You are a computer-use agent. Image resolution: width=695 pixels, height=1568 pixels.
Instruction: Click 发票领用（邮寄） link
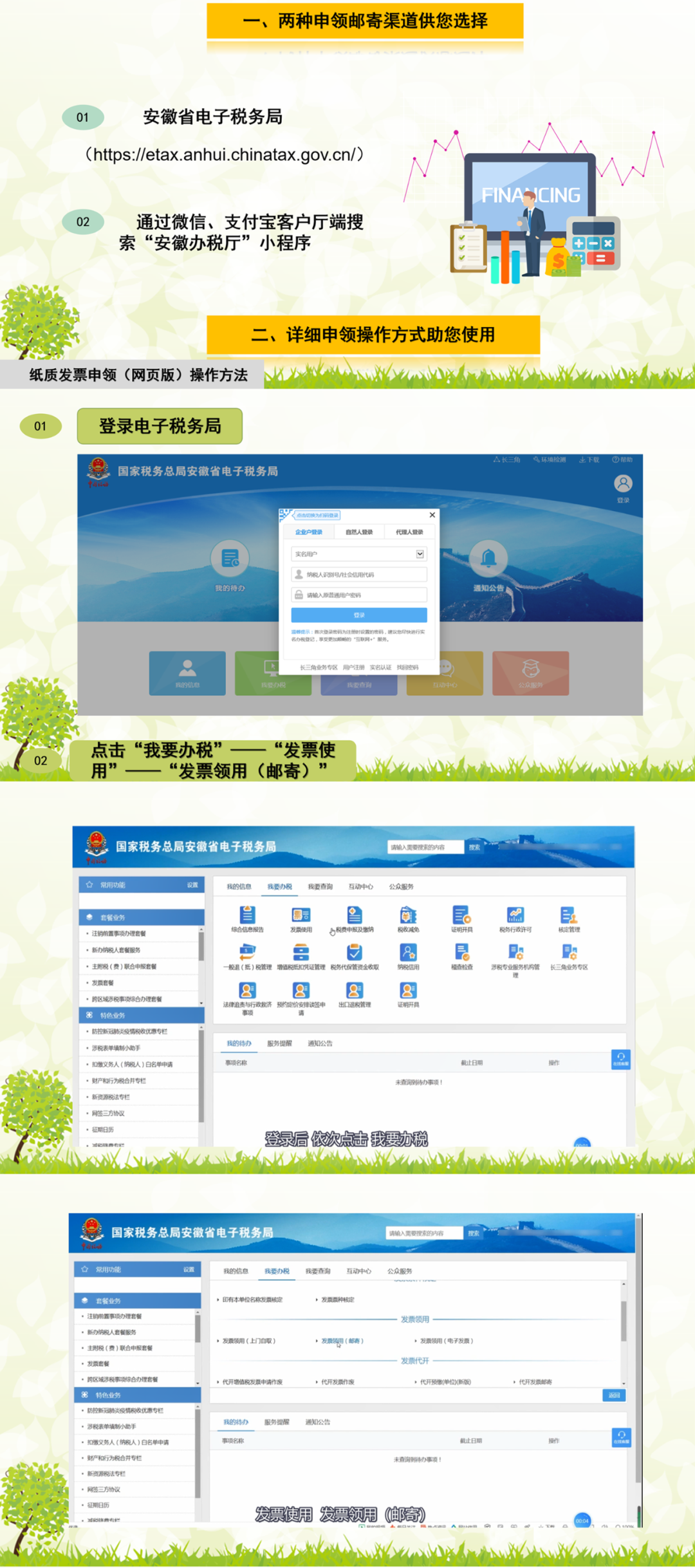point(342,1341)
